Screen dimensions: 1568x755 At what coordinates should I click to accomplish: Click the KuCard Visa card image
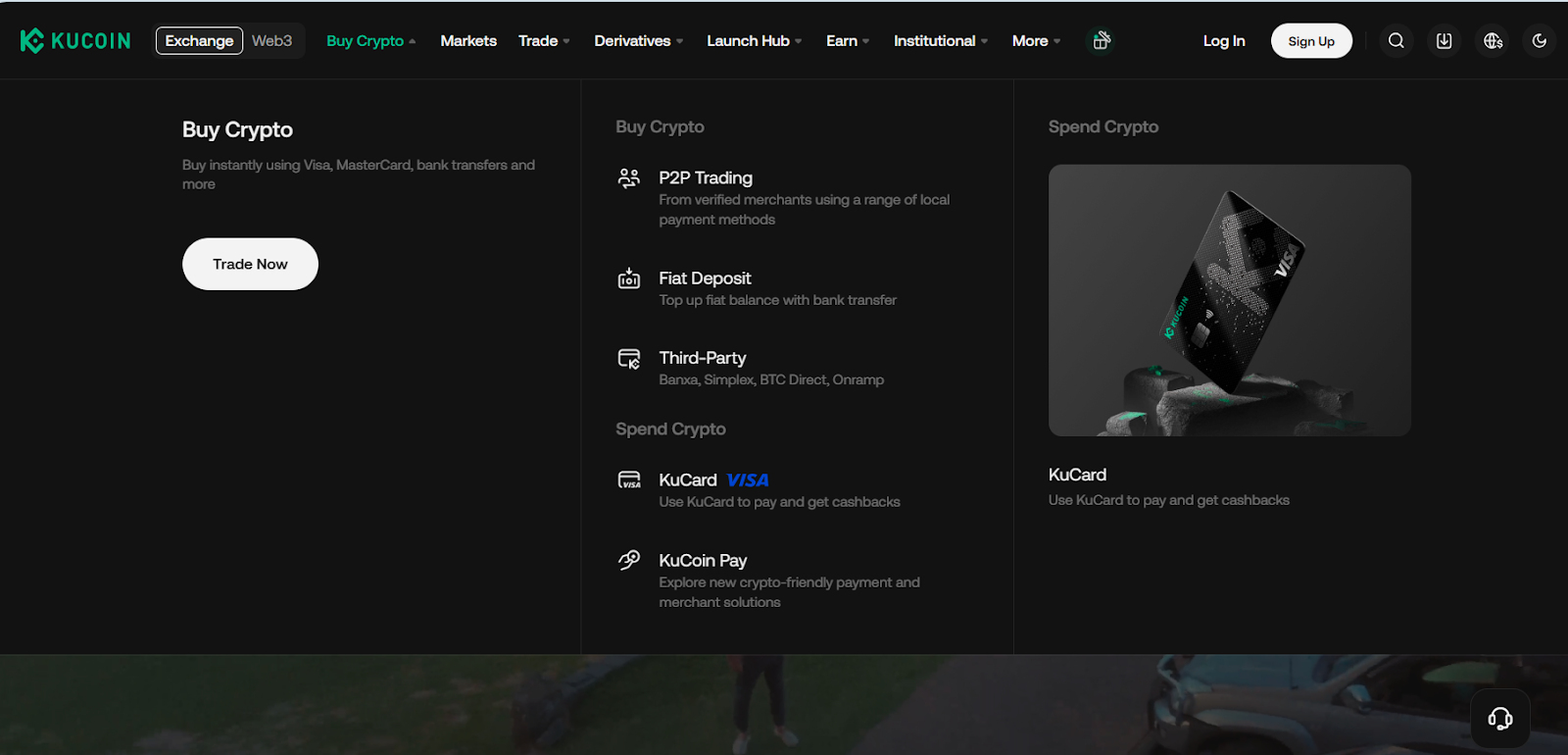[1229, 300]
